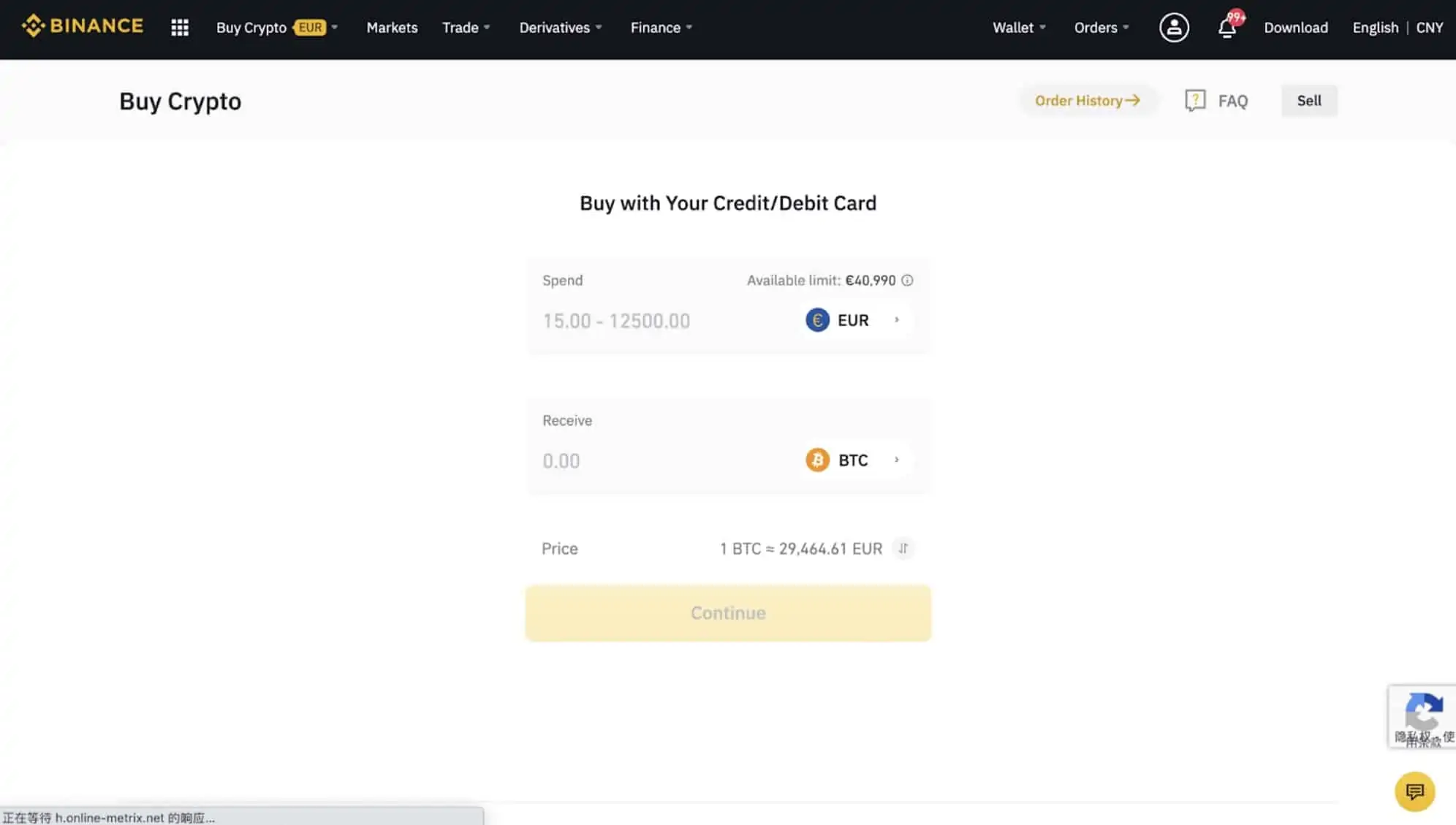The height and width of the screenshot is (825, 1456).
Task: Click the reCAPTCHA checkbox
Action: click(1422, 715)
